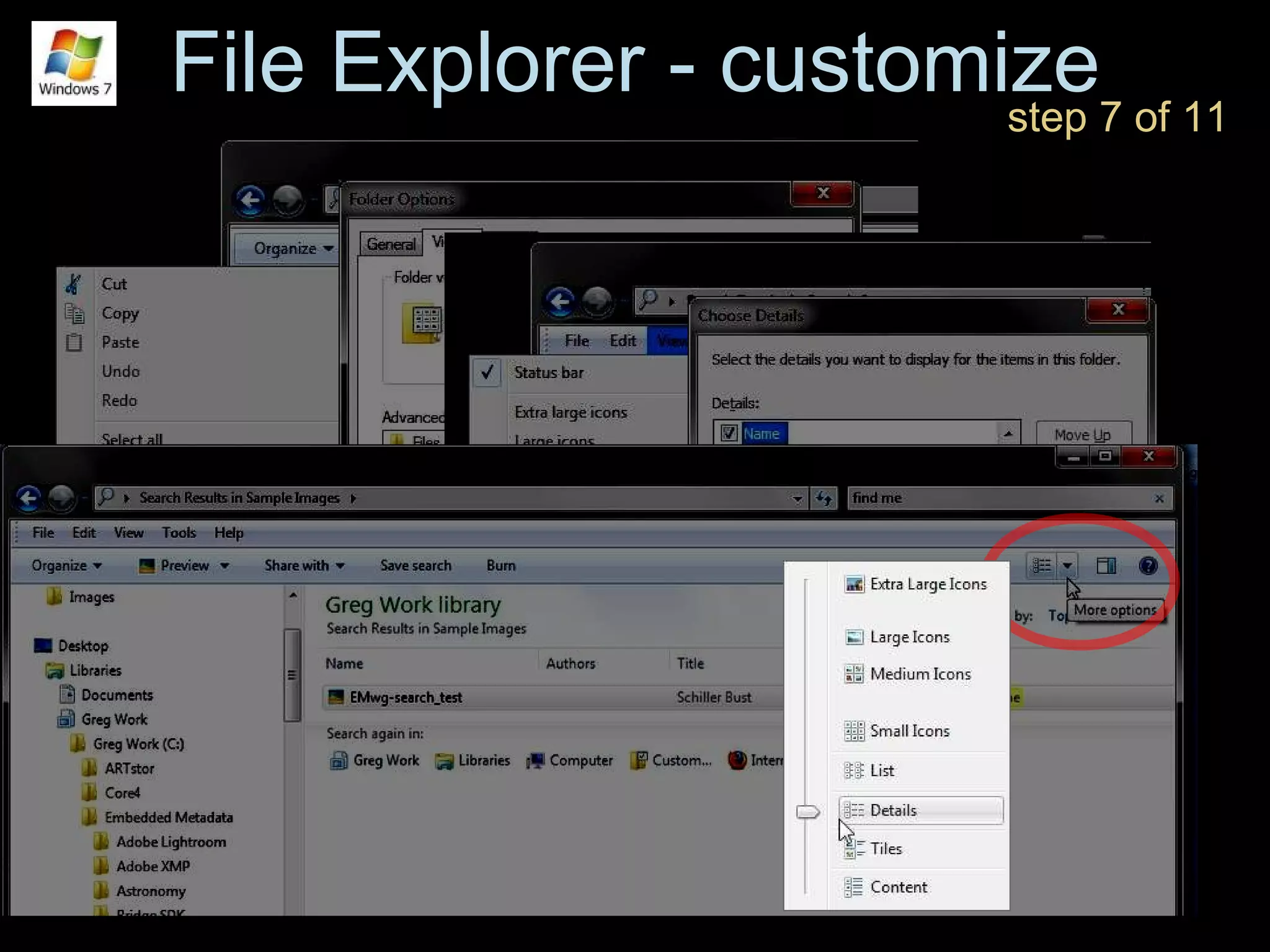Open the Help menu
This screenshot has height=952, width=1270.
tap(229, 532)
